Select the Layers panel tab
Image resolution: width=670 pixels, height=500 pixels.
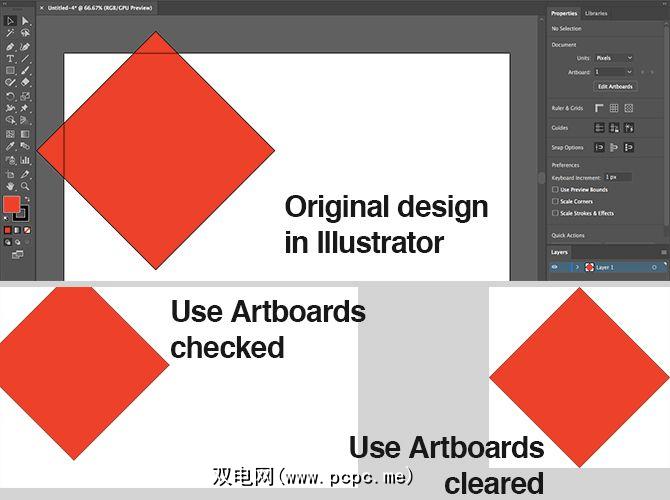tap(559, 252)
